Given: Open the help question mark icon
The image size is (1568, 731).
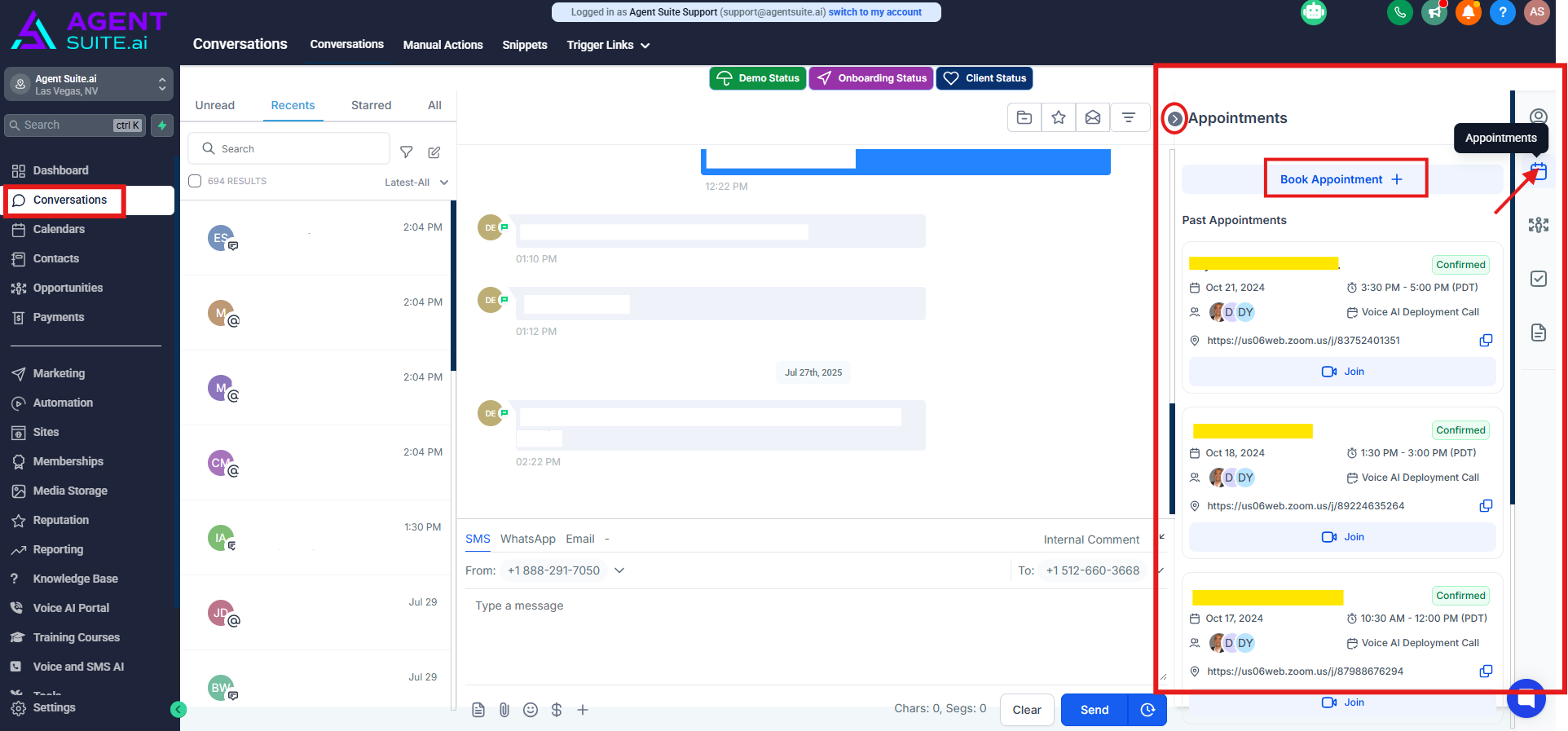Looking at the screenshot, I should [x=1502, y=12].
